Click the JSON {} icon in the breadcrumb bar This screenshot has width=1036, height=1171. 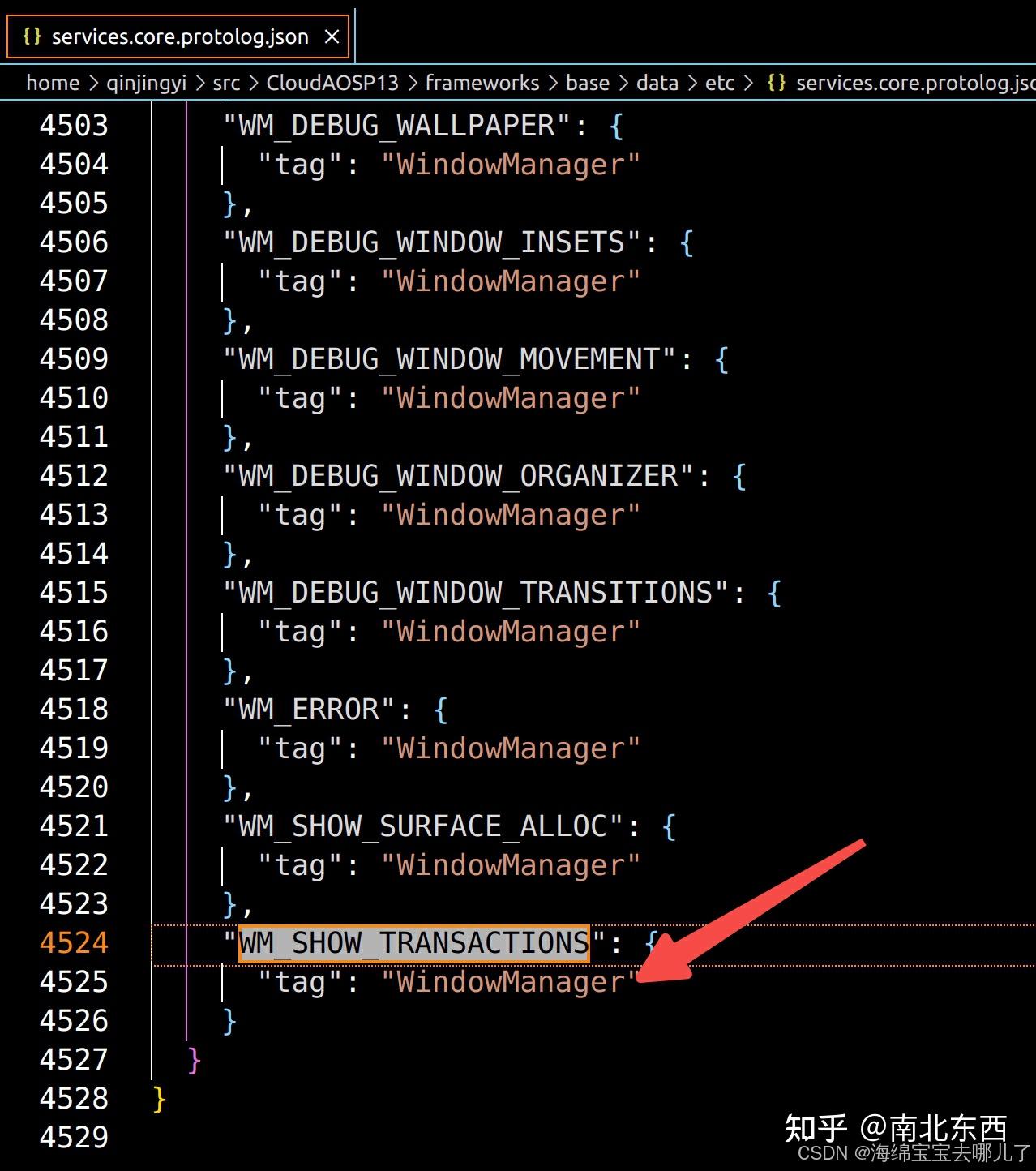coord(776,82)
